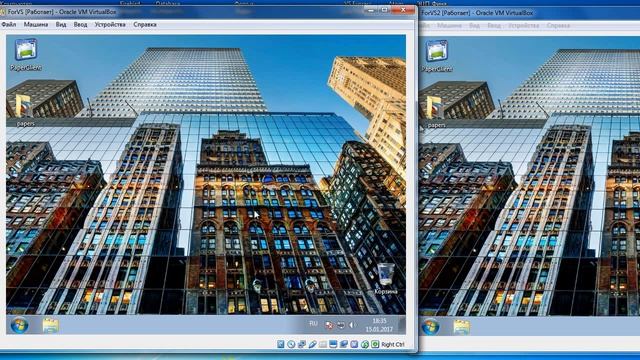Click Start button in ForVS2 guest taskbar
Viewport: 640px width, 360px height.
pyautogui.click(x=431, y=327)
